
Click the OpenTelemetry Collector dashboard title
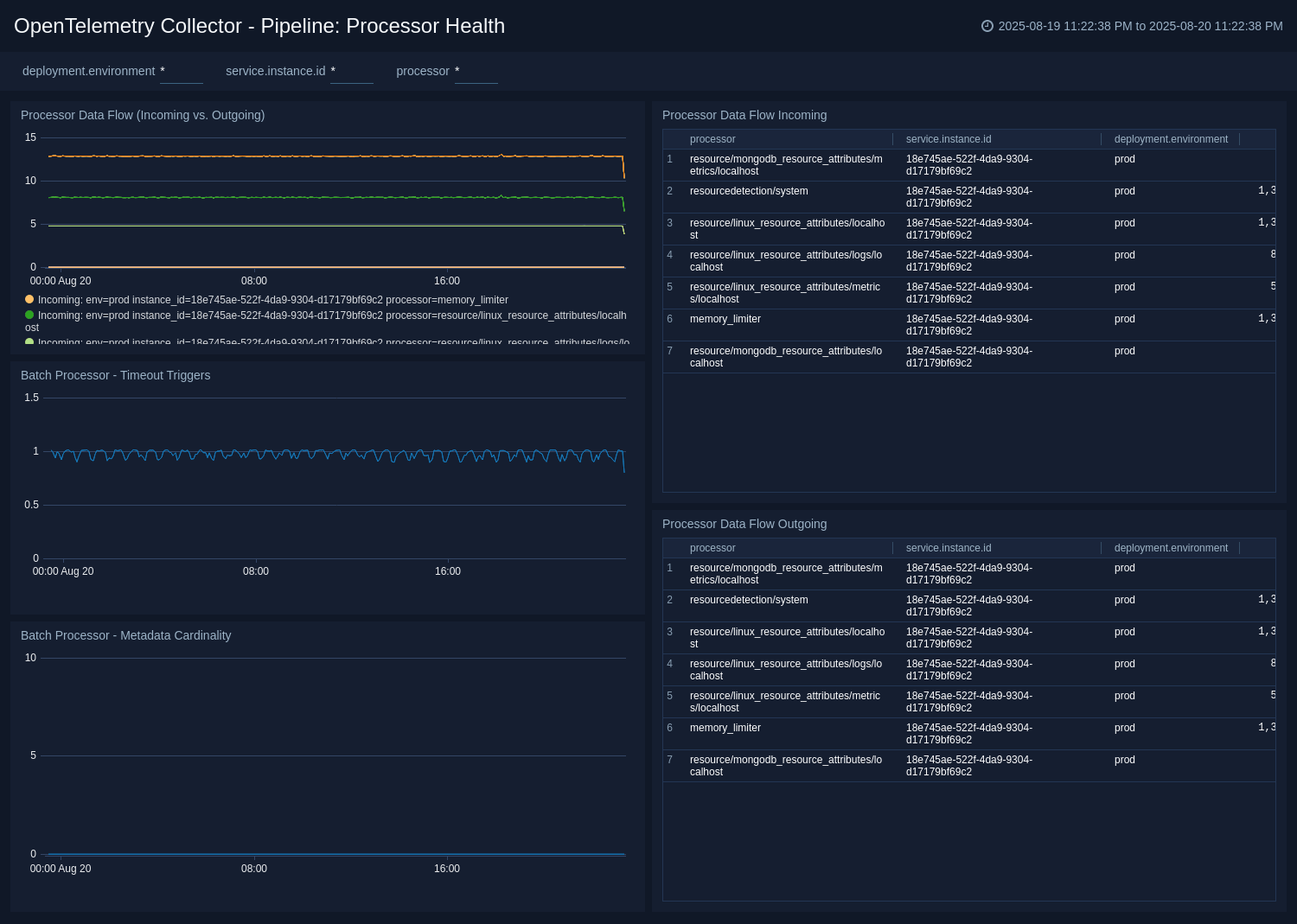click(259, 26)
